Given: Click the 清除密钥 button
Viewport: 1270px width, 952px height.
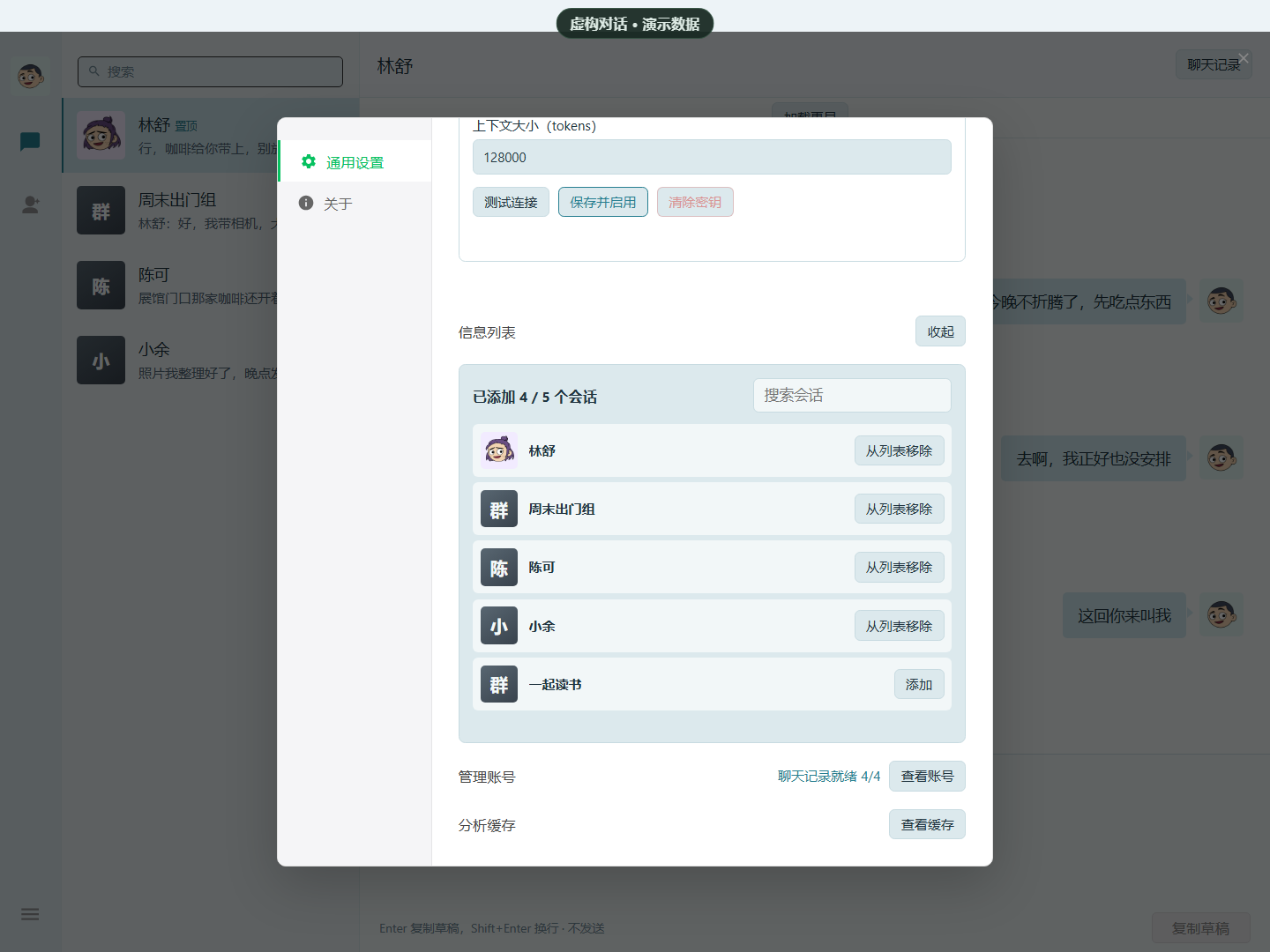Looking at the screenshot, I should pyautogui.click(x=695, y=202).
